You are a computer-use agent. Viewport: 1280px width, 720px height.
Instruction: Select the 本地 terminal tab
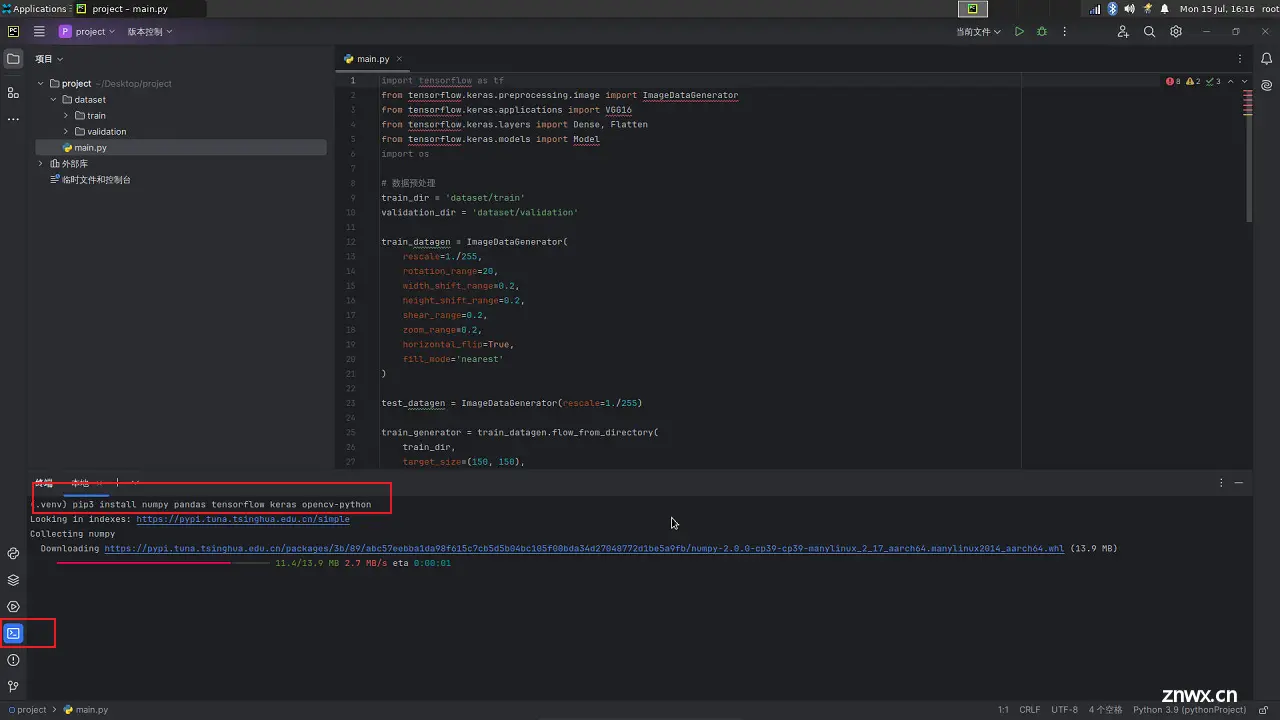[x=80, y=483]
